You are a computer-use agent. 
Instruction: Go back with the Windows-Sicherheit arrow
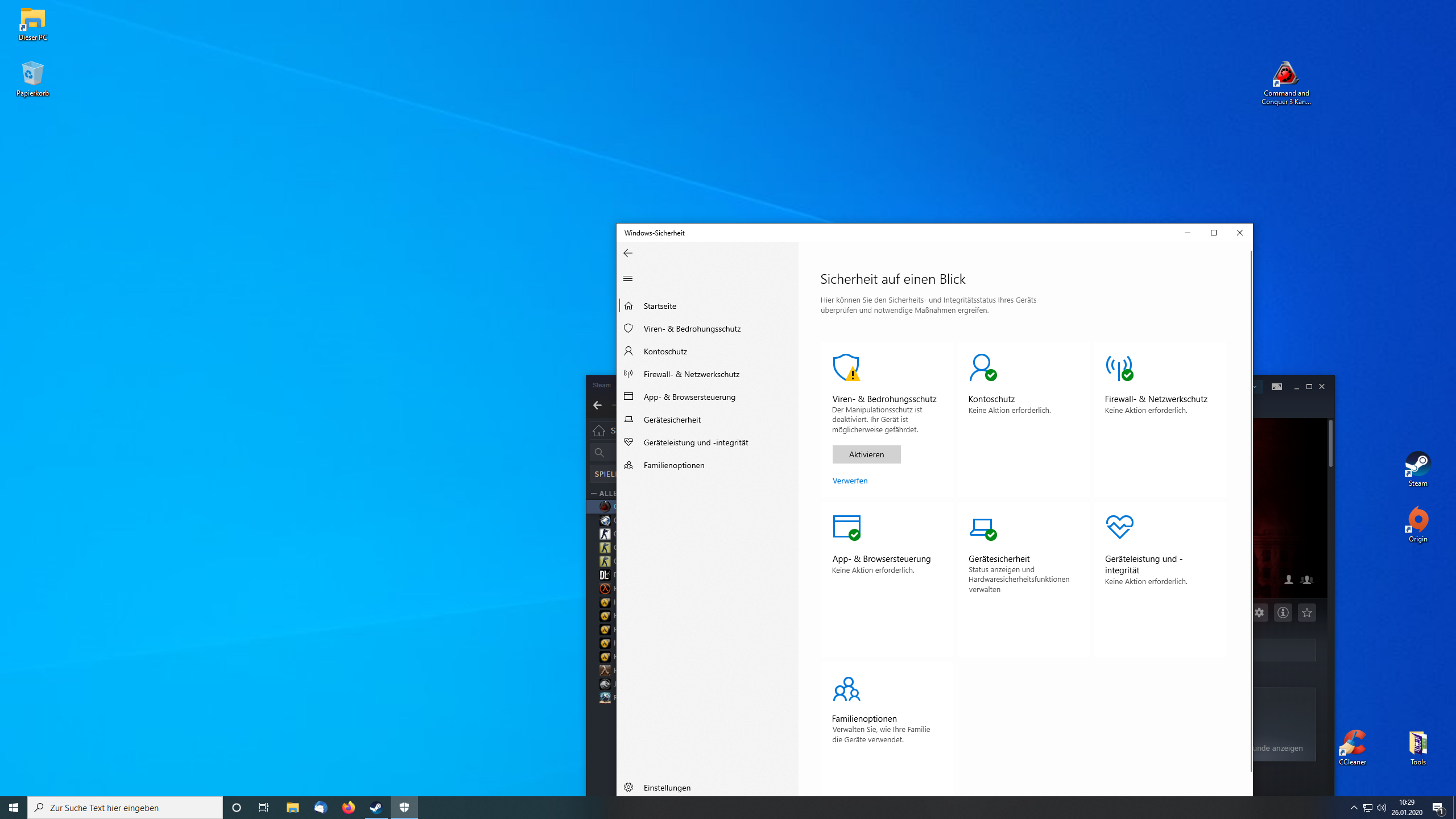coord(628,253)
